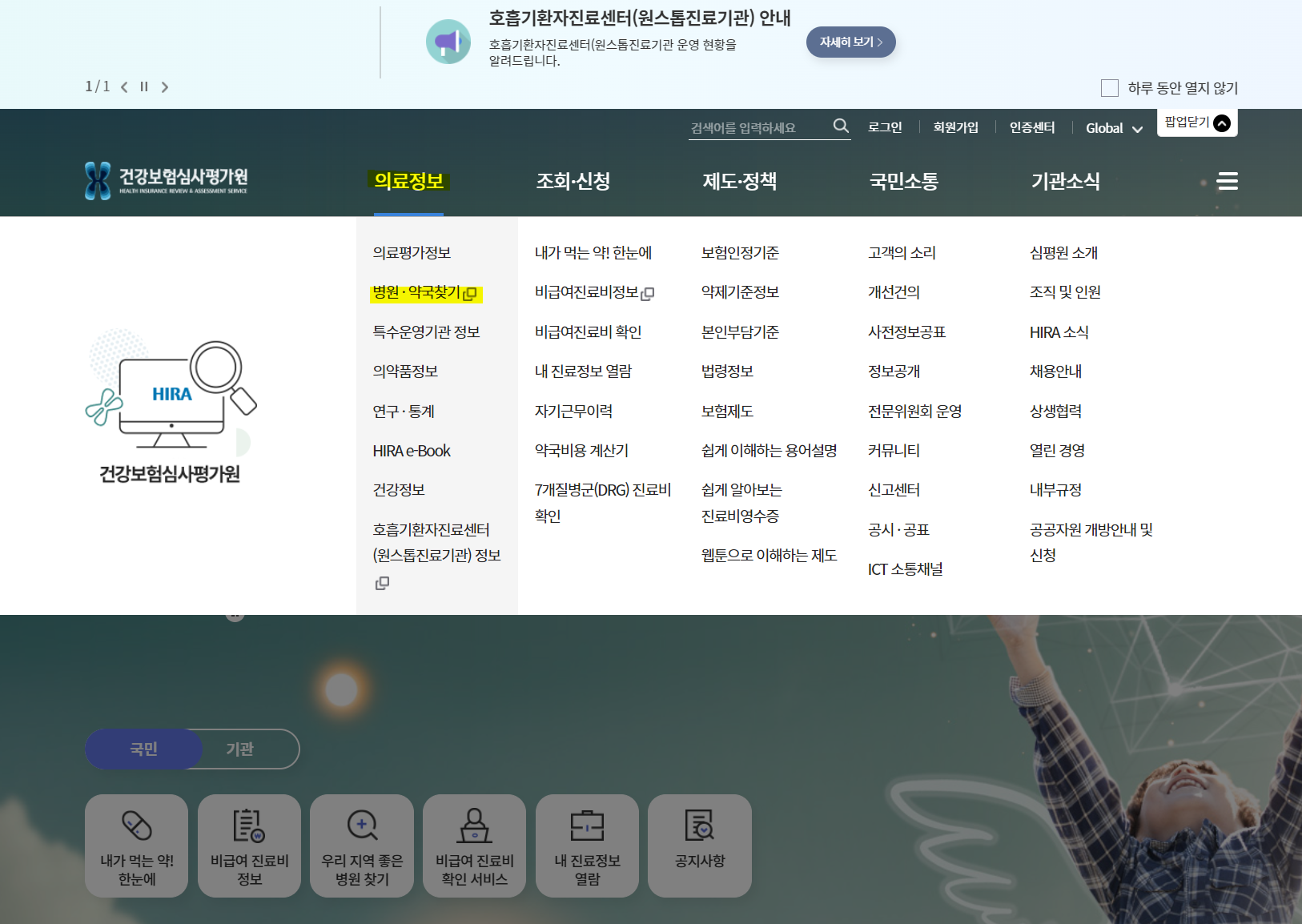Pause the banner carousel
This screenshot has width=1302, height=924.
144,86
